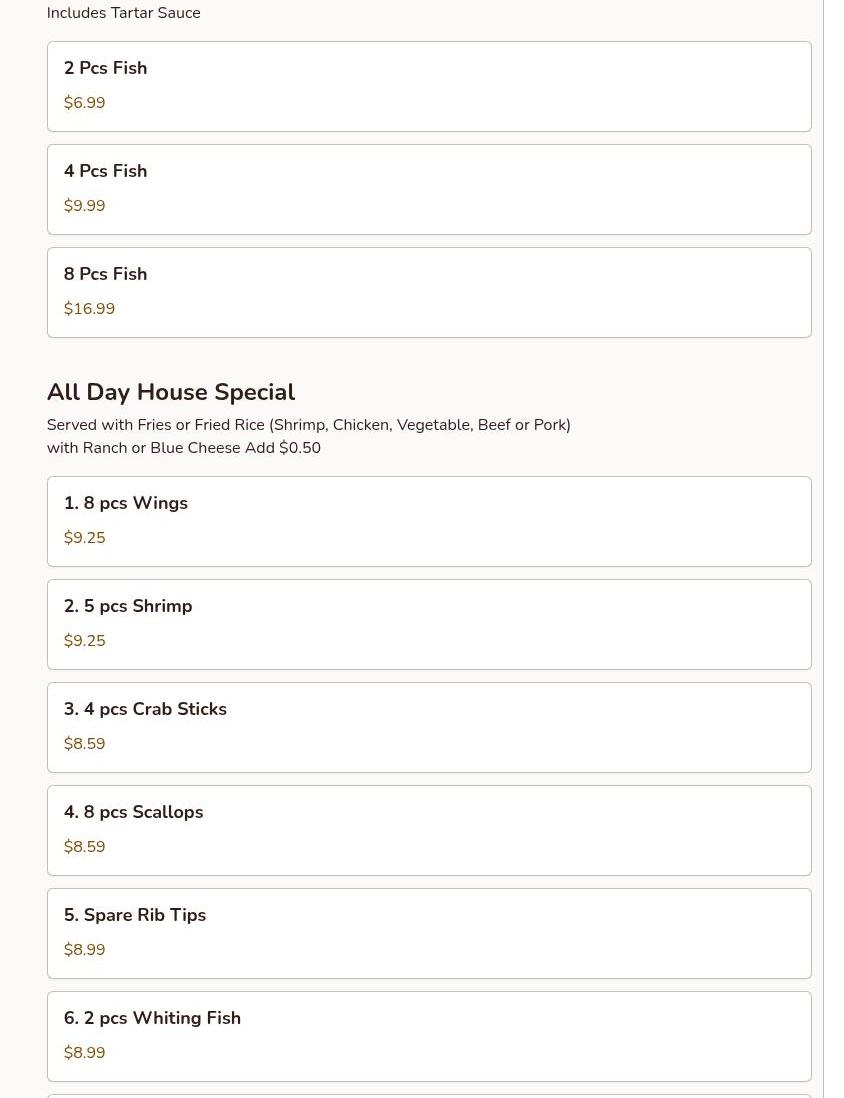Click the $8.59 price under Crab Sticks
Viewport: 844px width, 1098px height.
[84, 743]
